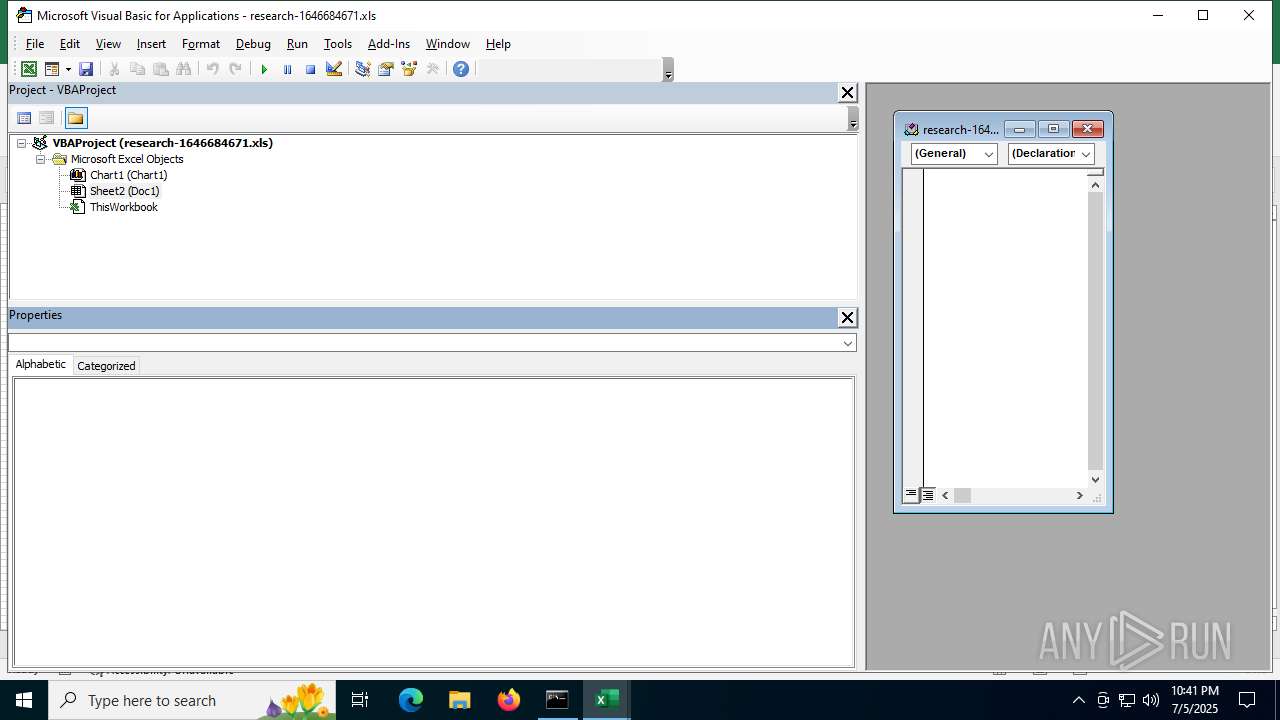Open the View menu
This screenshot has height=720, width=1280.
pyautogui.click(x=108, y=44)
